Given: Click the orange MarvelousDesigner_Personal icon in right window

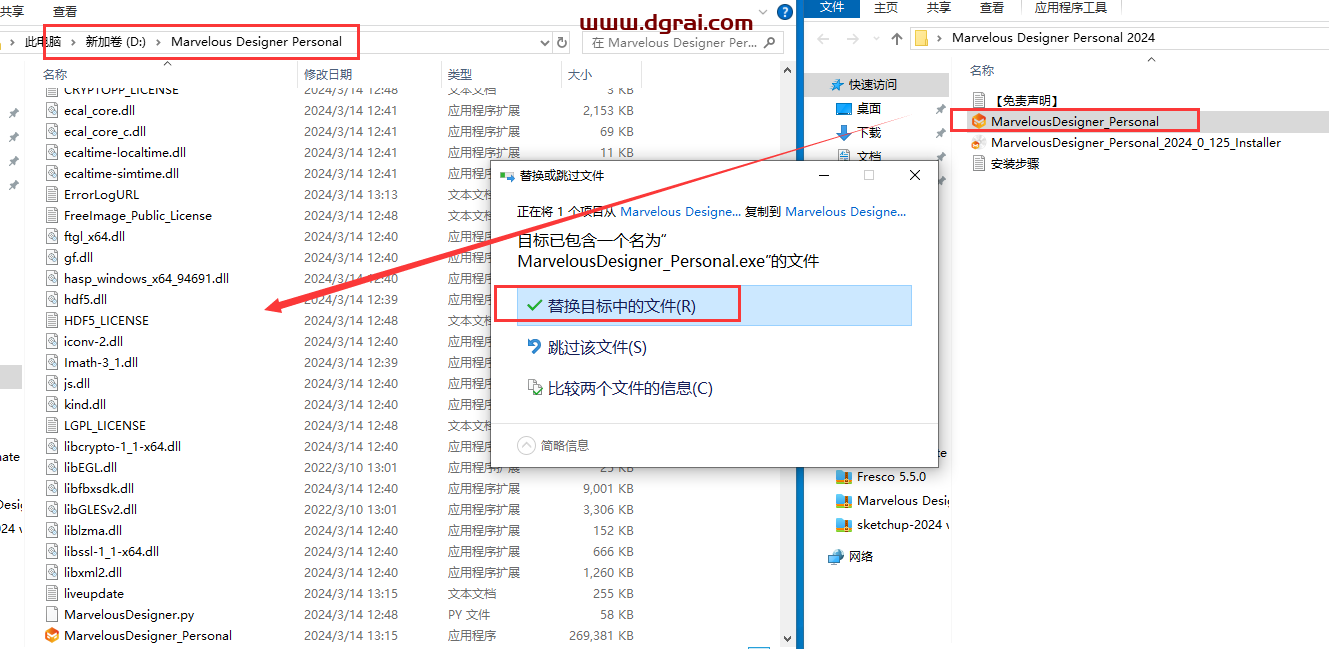Looking at the screenshot, I should point(979,122).
